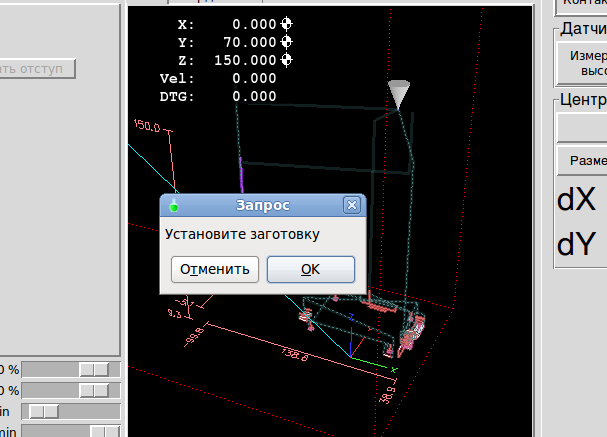
Task: Click the 150.0 dimension label in the preview
Action: (147, 126)
